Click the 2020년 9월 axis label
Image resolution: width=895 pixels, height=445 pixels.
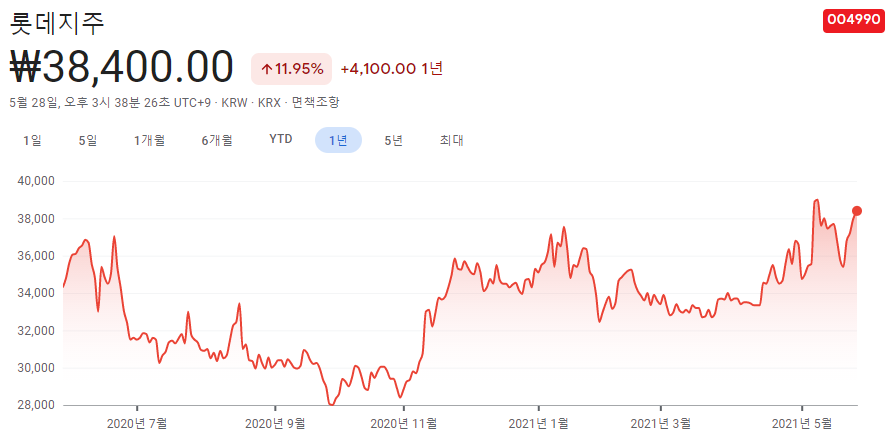275,424
